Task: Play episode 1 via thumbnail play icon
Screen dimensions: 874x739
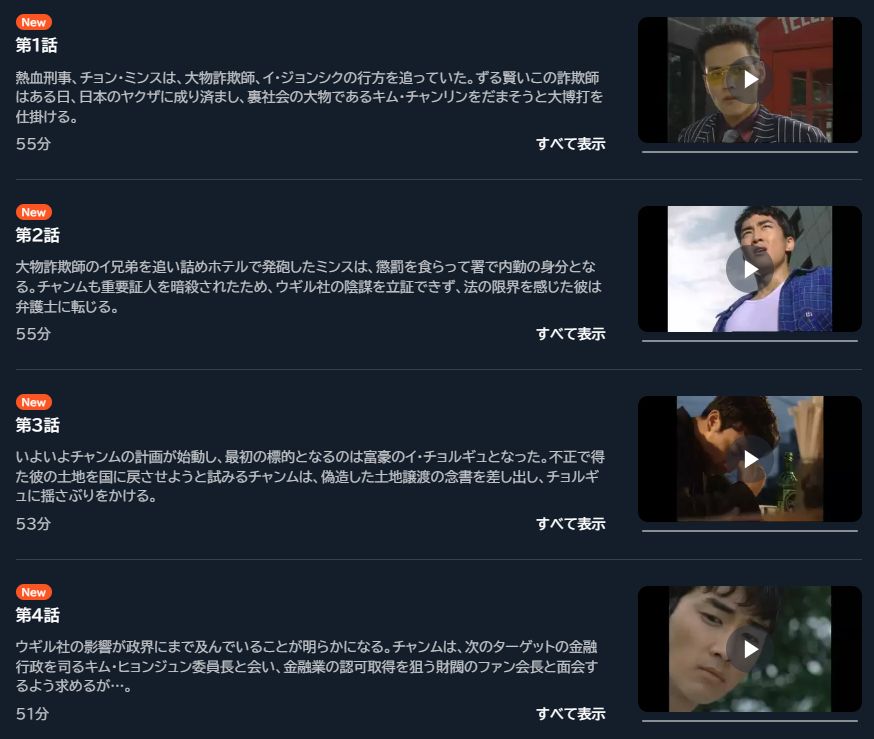Action: tap(750, 79)
